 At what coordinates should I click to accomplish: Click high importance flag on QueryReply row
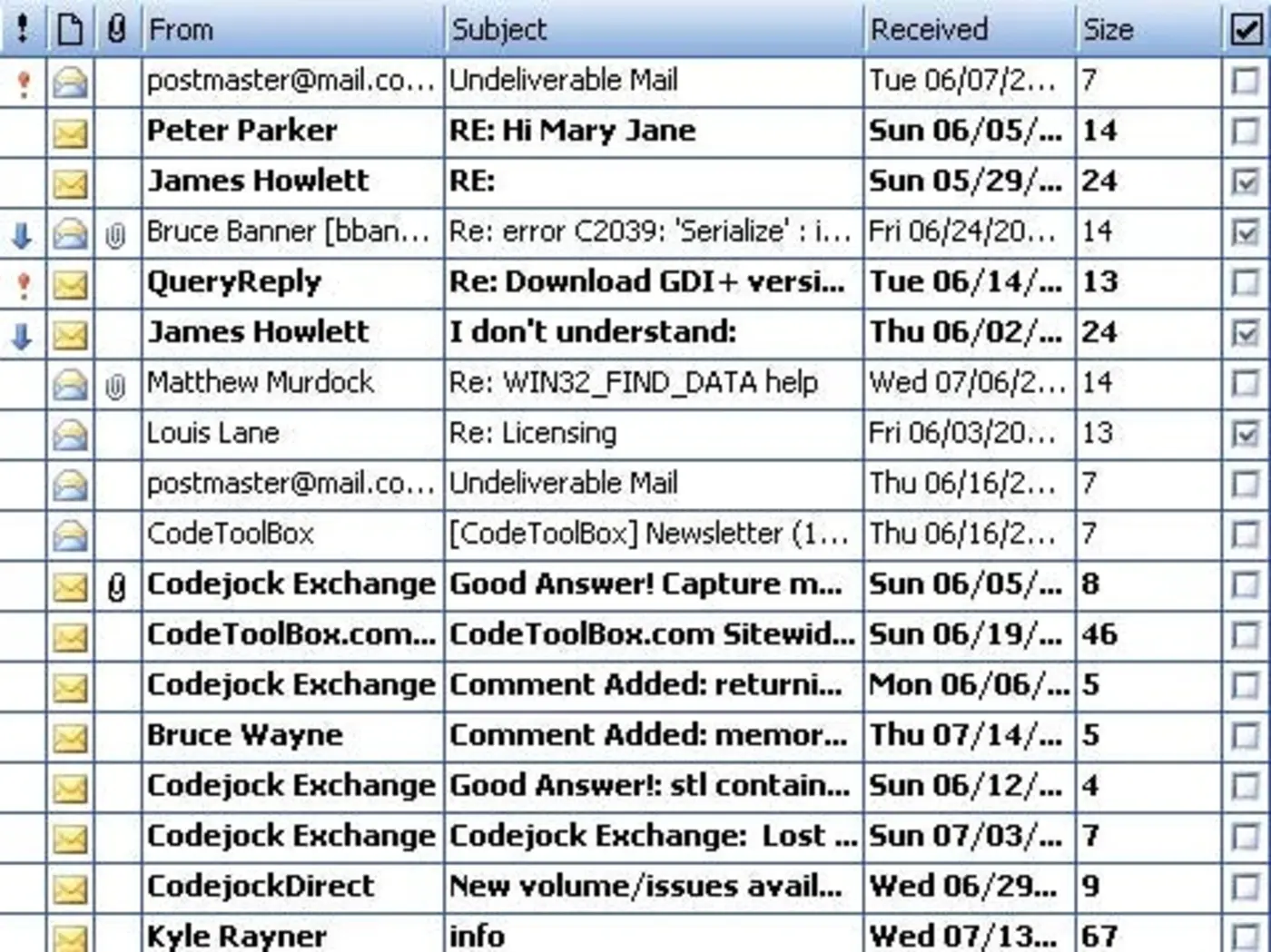point(24,285)
